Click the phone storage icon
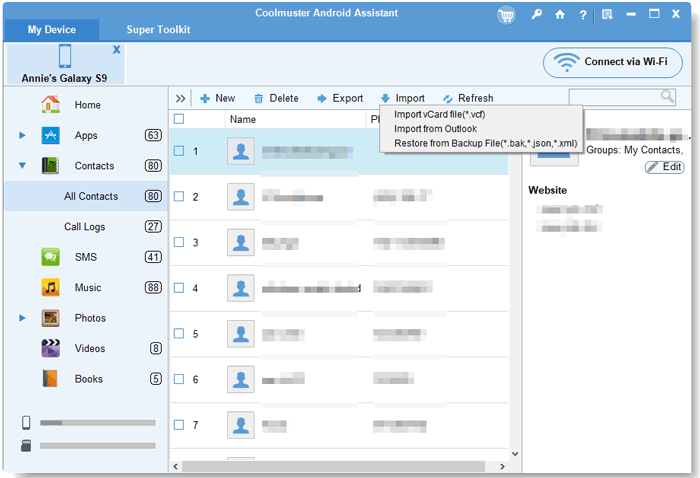The width and height of the screenshot is (700, 478). [26, 422]
